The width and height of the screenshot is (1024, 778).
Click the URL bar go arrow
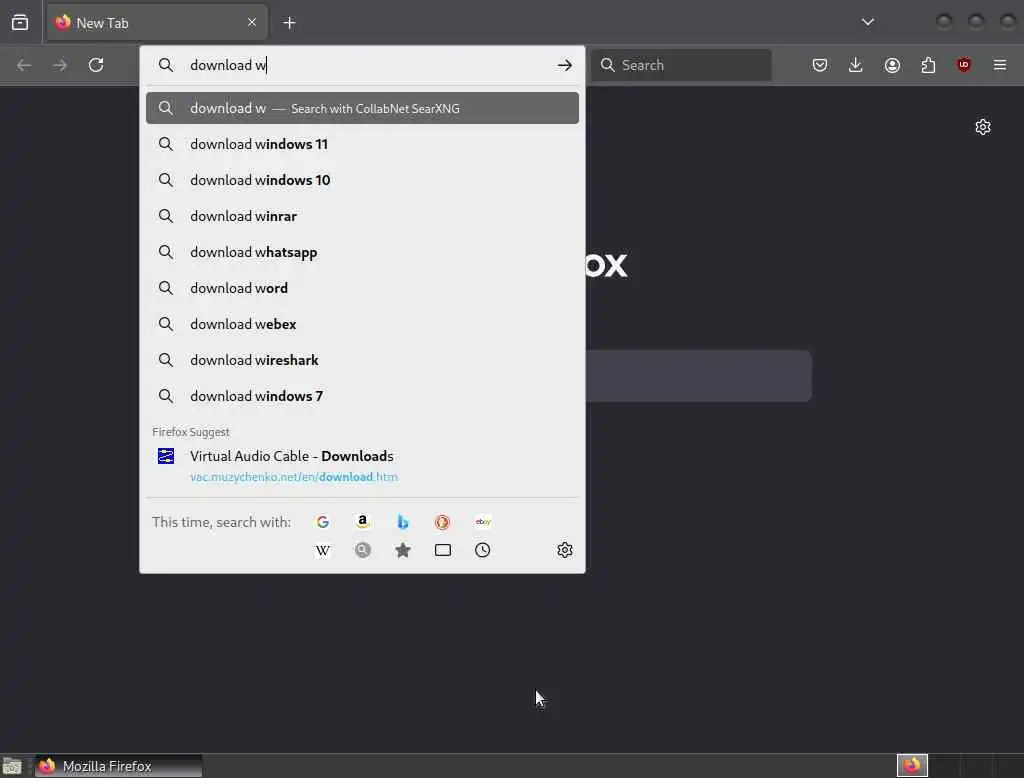coord(564,65)
